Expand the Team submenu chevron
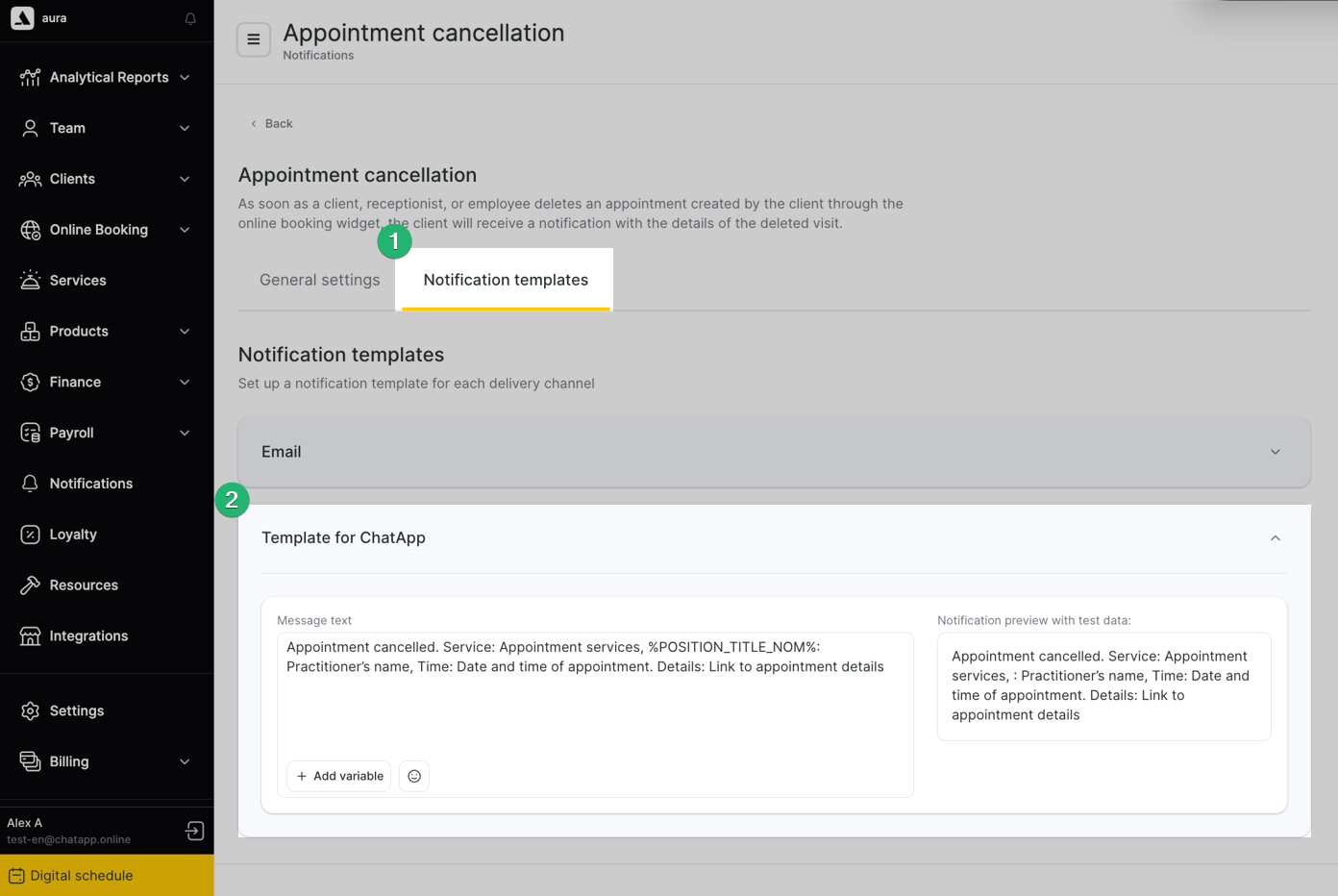 tap(185, 128)
